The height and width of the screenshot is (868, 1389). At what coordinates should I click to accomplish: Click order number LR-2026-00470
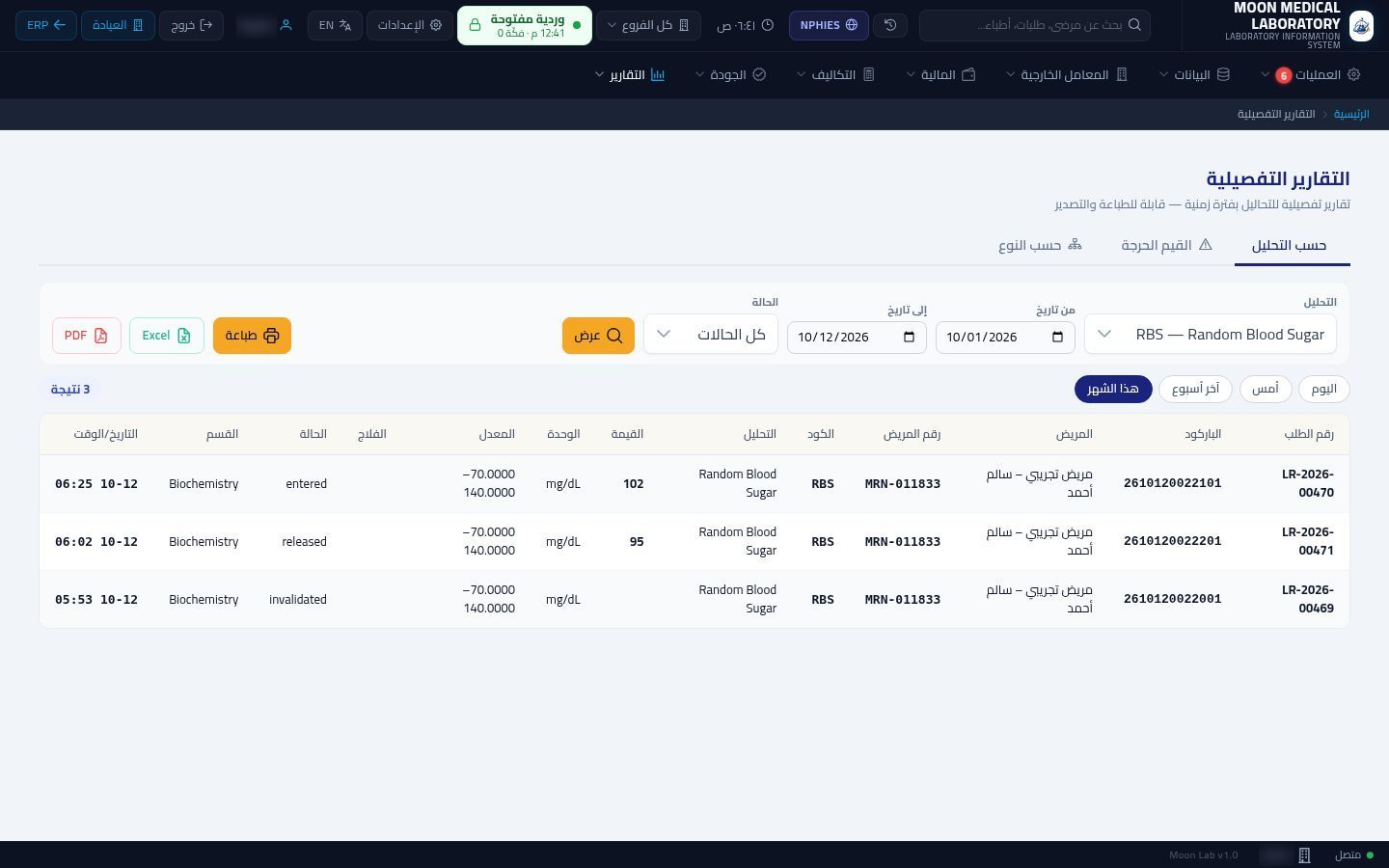pos(1308,483)
